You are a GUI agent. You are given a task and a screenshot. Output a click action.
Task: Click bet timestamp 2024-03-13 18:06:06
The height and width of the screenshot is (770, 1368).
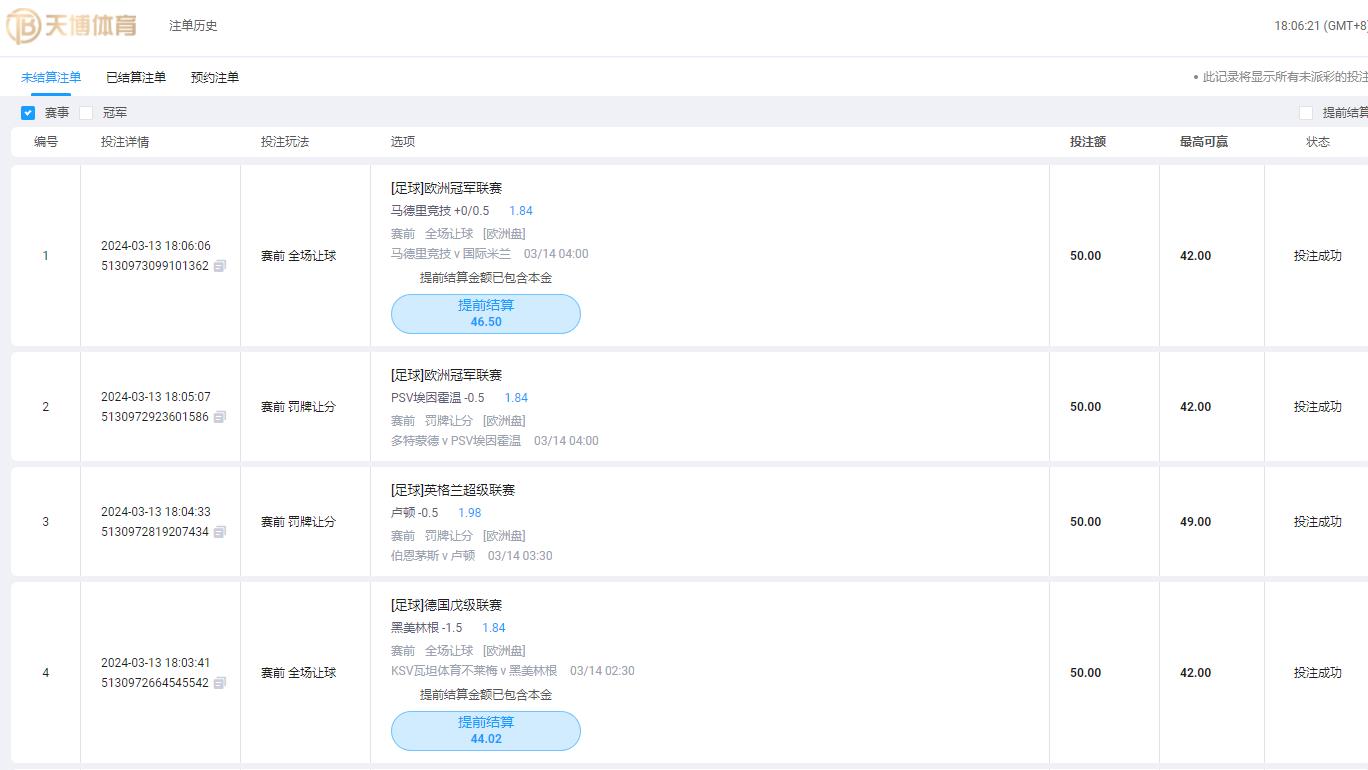[x=156, y=246]
